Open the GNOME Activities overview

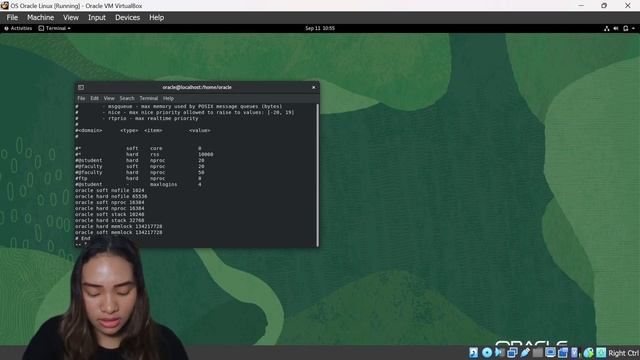click(x=18, y=29)
